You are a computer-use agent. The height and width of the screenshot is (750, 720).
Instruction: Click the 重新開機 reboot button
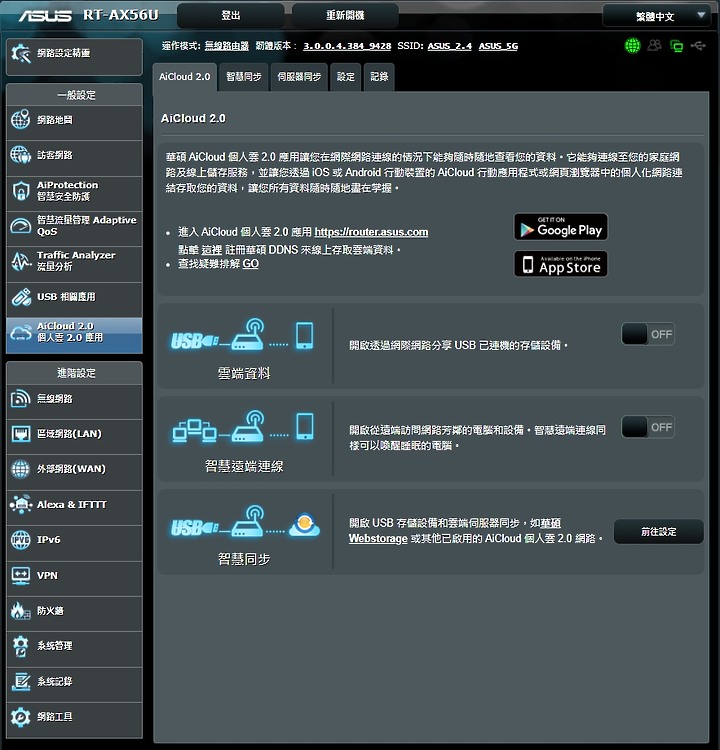coord(345,15)
